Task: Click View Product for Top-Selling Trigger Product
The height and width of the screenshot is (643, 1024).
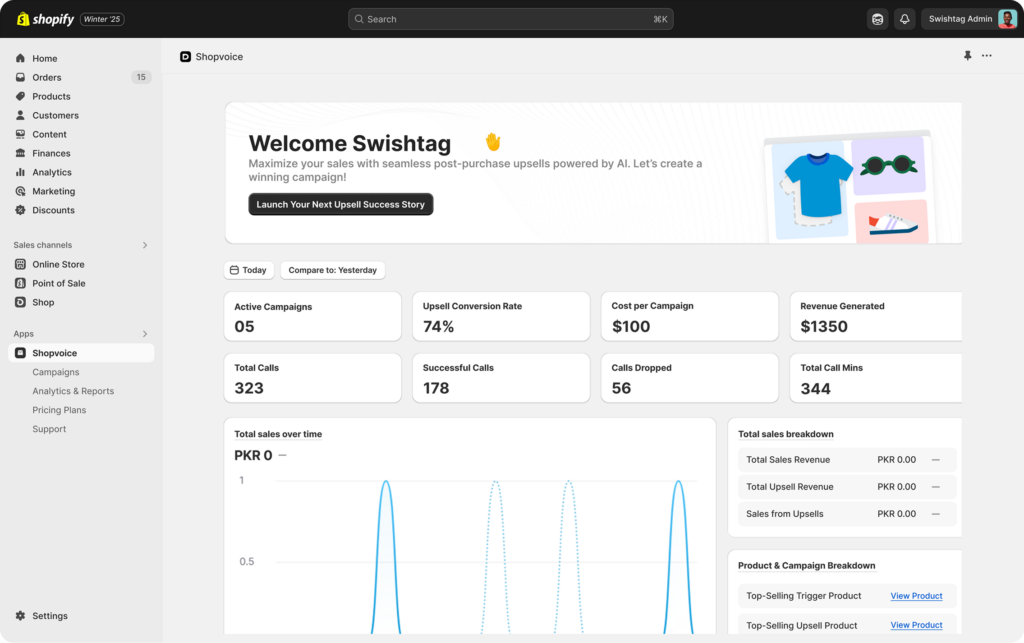Action: 916,596
